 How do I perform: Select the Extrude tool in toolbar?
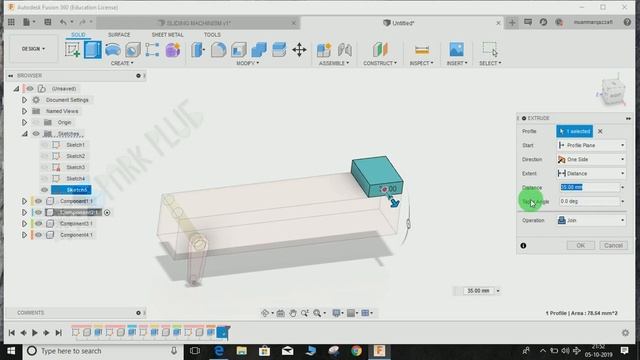tap(93, 50)
